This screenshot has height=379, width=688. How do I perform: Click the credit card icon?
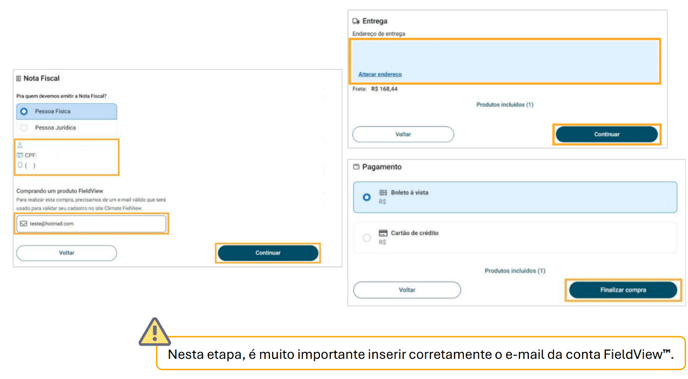click(x=383, y=233)
